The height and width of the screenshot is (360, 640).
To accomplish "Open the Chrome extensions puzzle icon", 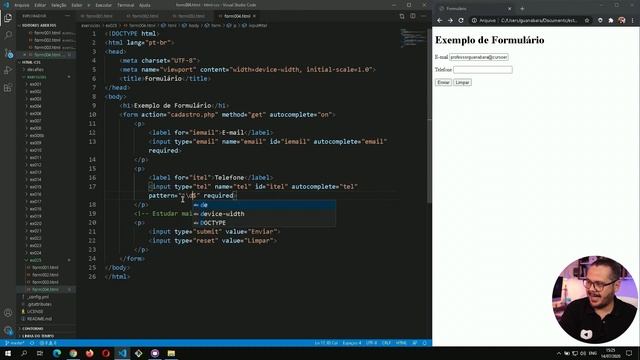I will click(x=611, y=20).
